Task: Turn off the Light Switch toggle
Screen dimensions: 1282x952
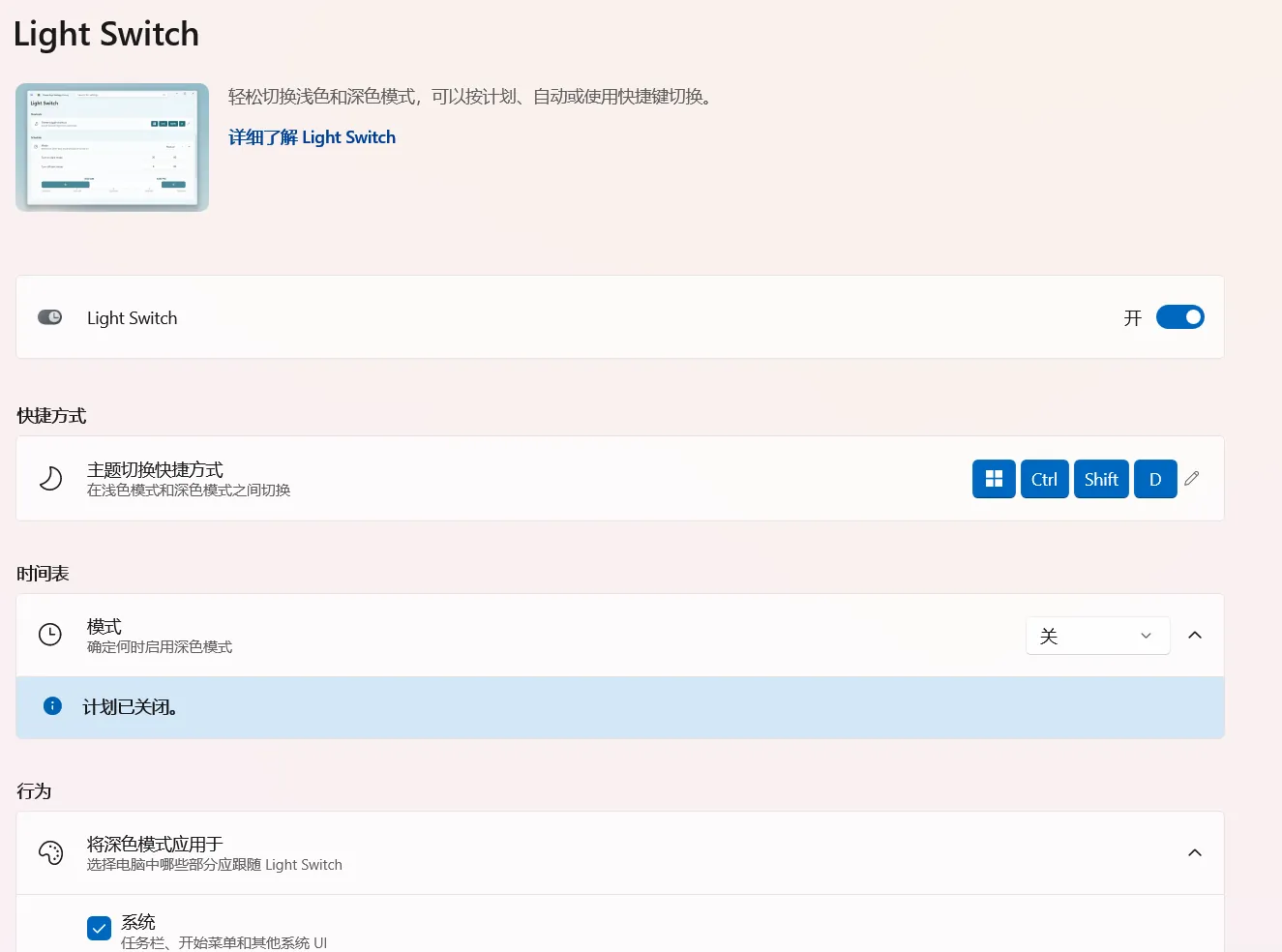Action: click(x=1179, y=316)
